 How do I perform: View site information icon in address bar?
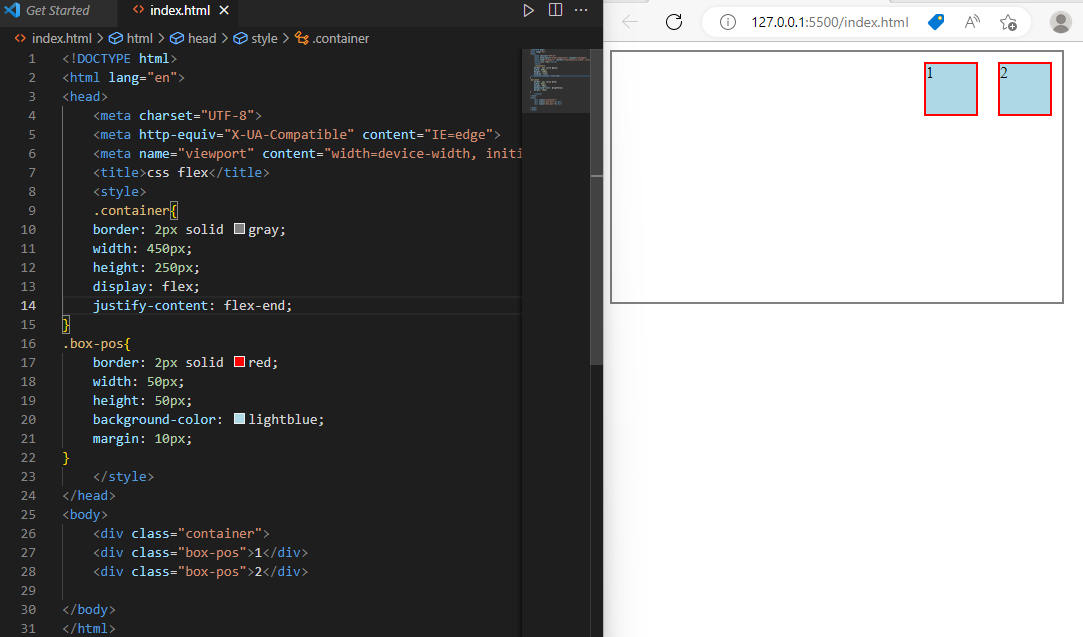pos(727,22)
